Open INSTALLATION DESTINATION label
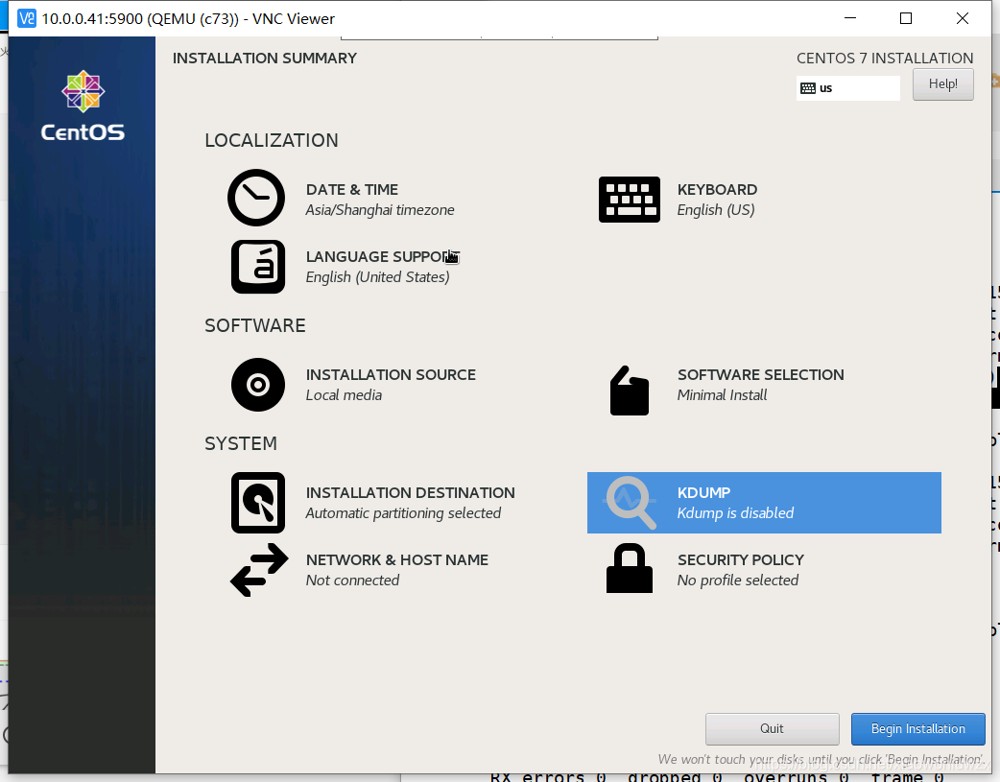Viewport: 1000px width, 782px height. point(410,492)
